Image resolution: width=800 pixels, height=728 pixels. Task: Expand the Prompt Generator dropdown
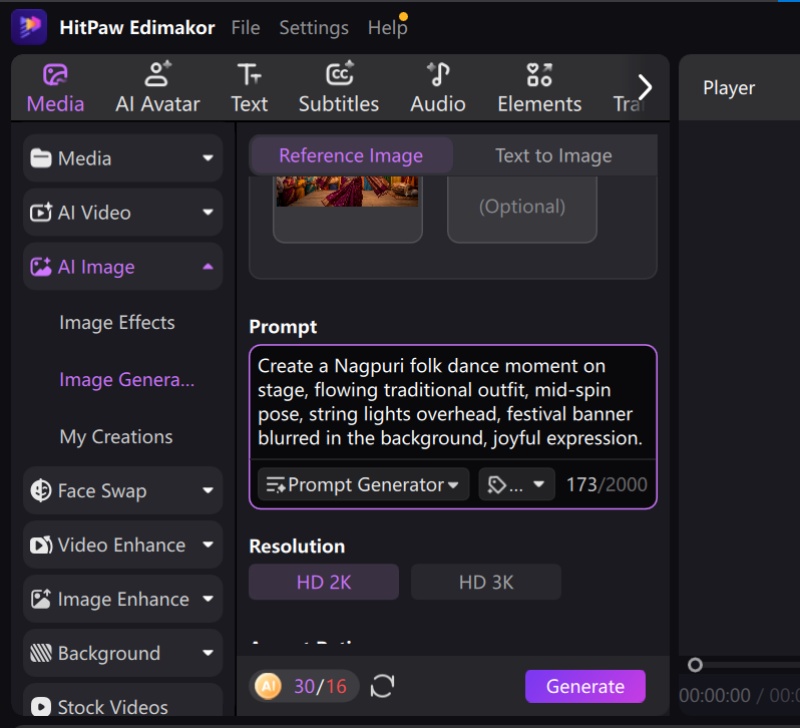point(363,484)
